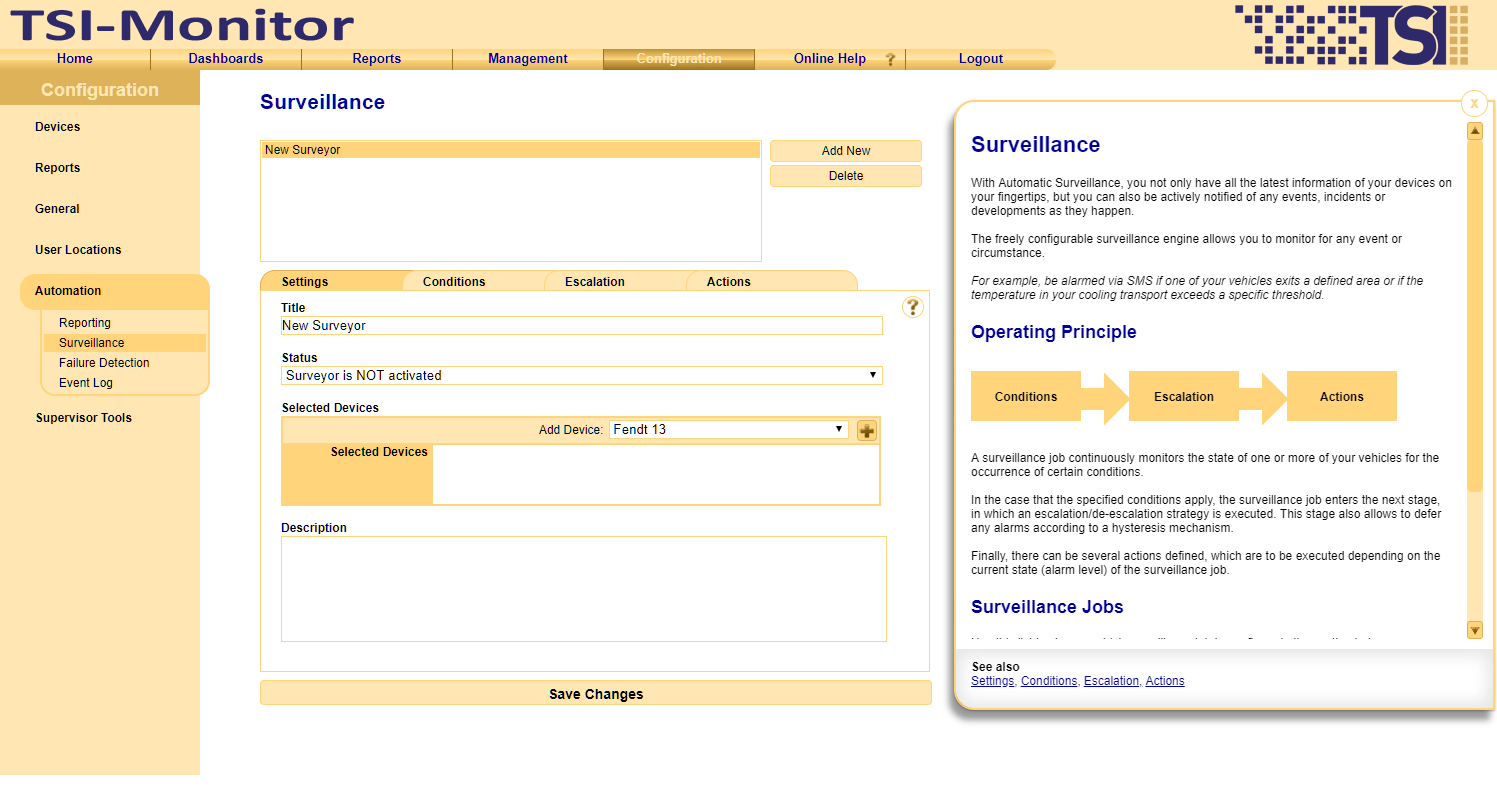This screenshot has height=786, width=1497.
Task: Click the Escalation box in Operating Principle diagram
Action: click(x=1184, y=396)
